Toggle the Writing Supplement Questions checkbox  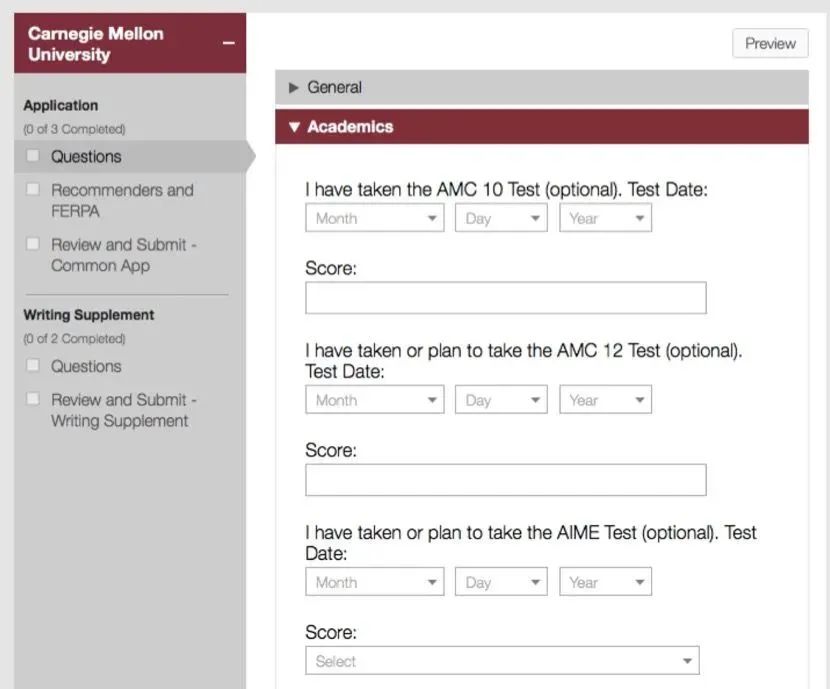pos(33,366)
